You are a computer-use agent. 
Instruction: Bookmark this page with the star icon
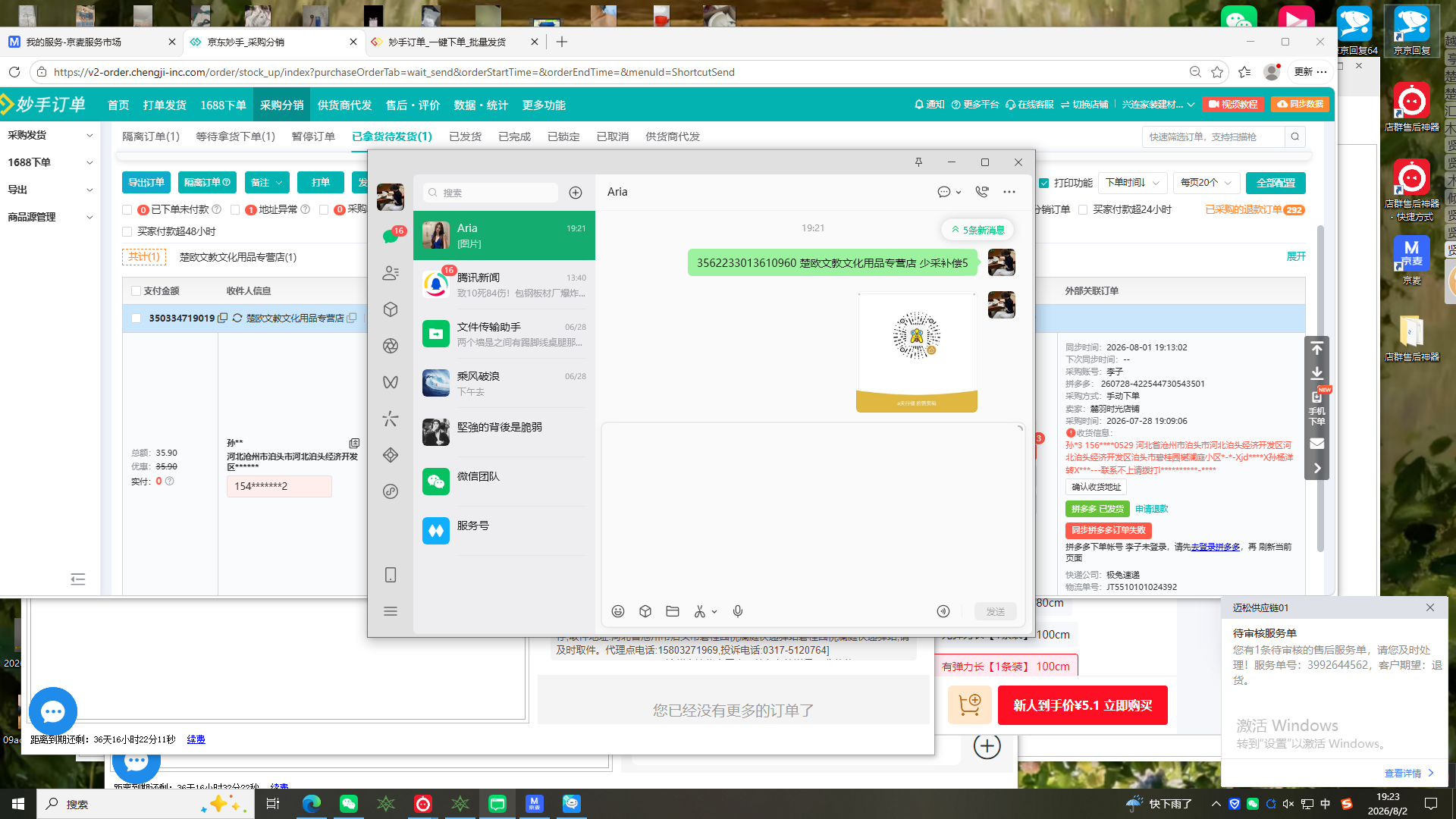(1218, 72)
